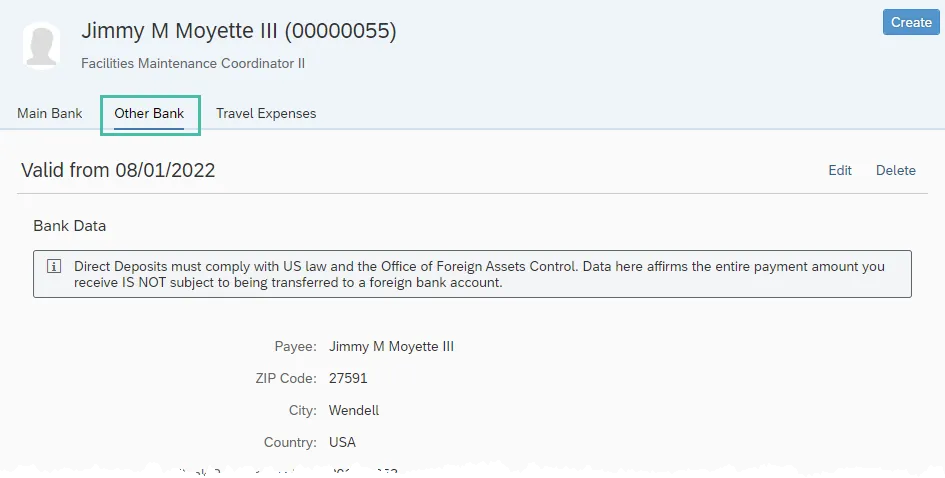The height and width of the screenshot is (478, 945).
Task: Click Delete for the bank record
Action: pos(895,170)
